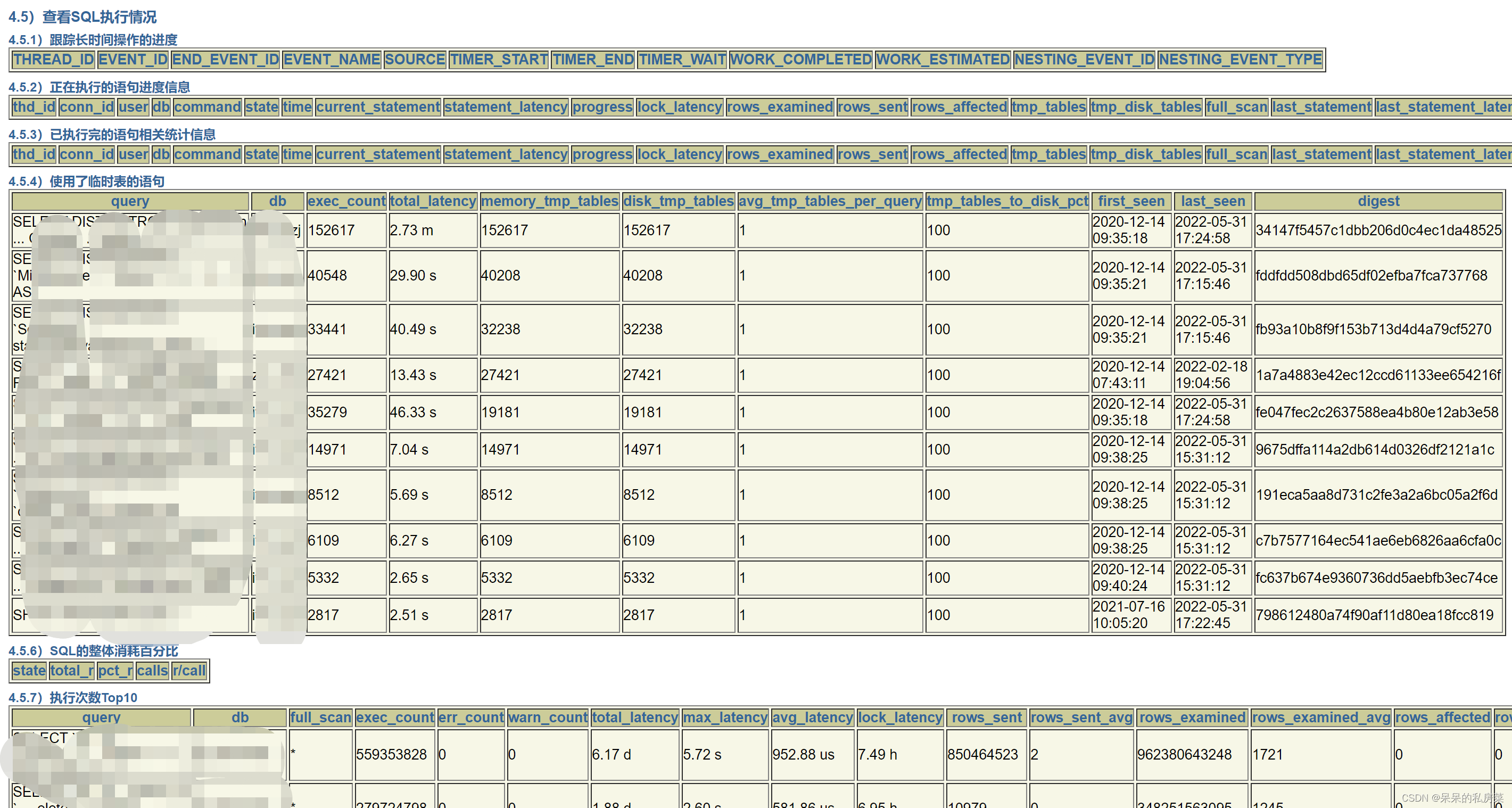Click total latency value 40.49 s

[x=413, y=329]
